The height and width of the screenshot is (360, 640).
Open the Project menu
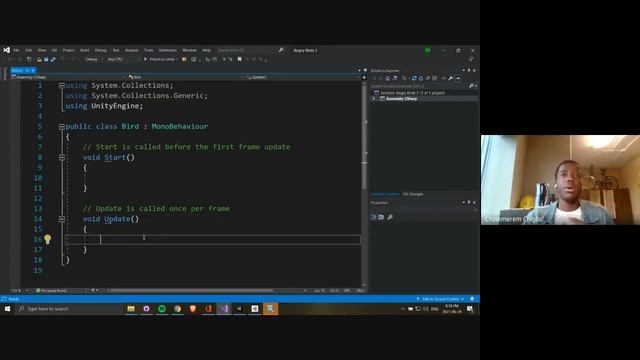point(69,50)
